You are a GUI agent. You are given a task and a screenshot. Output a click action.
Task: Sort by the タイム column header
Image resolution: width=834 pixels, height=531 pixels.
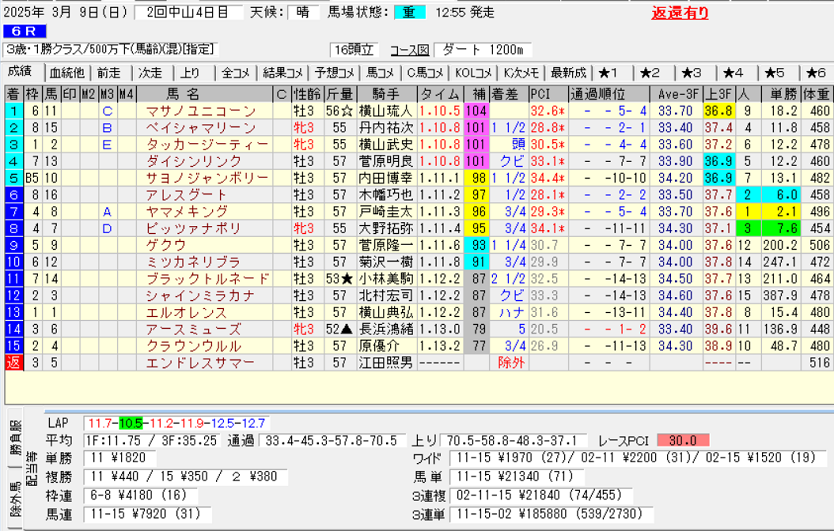(x=439, y=94)
